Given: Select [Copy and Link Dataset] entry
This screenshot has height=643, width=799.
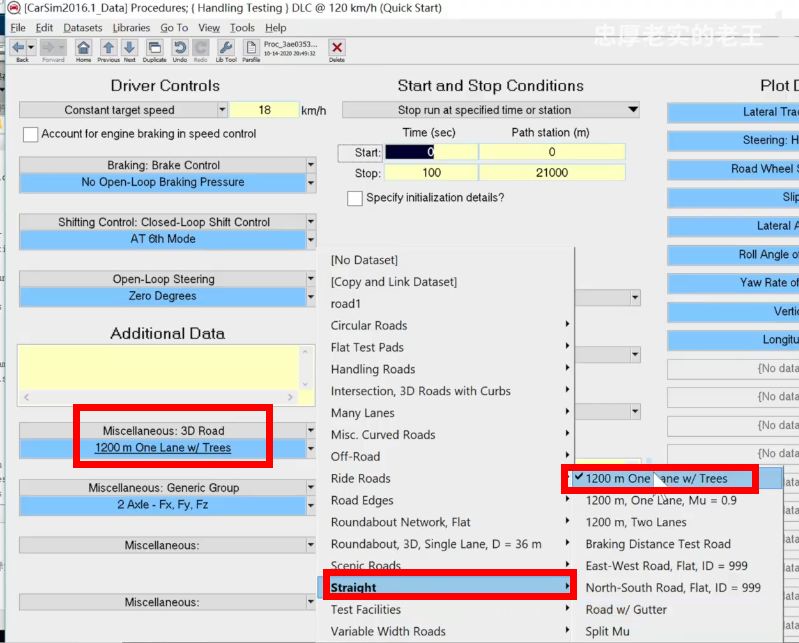Looking at the screenshot, I should [393, 282].
